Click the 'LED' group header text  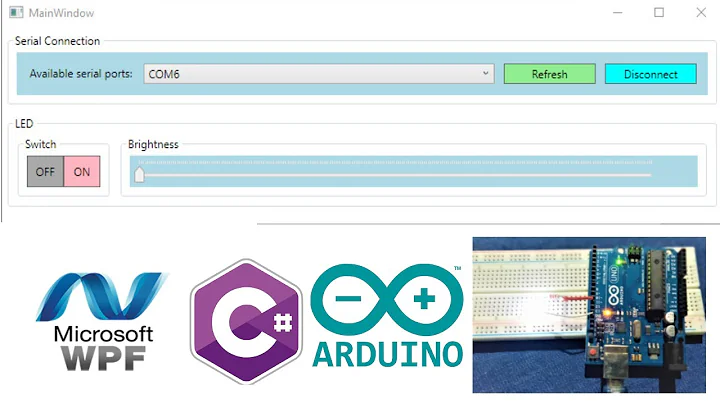24,123
